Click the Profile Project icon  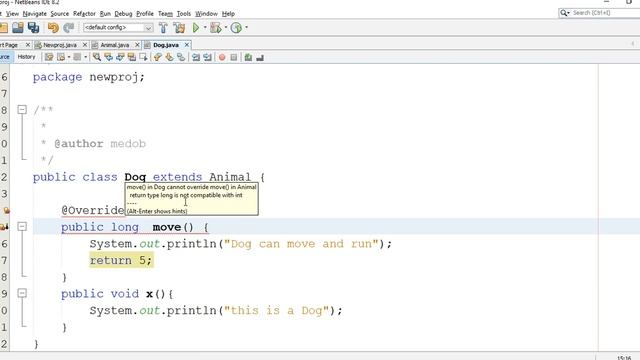[x=236, y=27]
